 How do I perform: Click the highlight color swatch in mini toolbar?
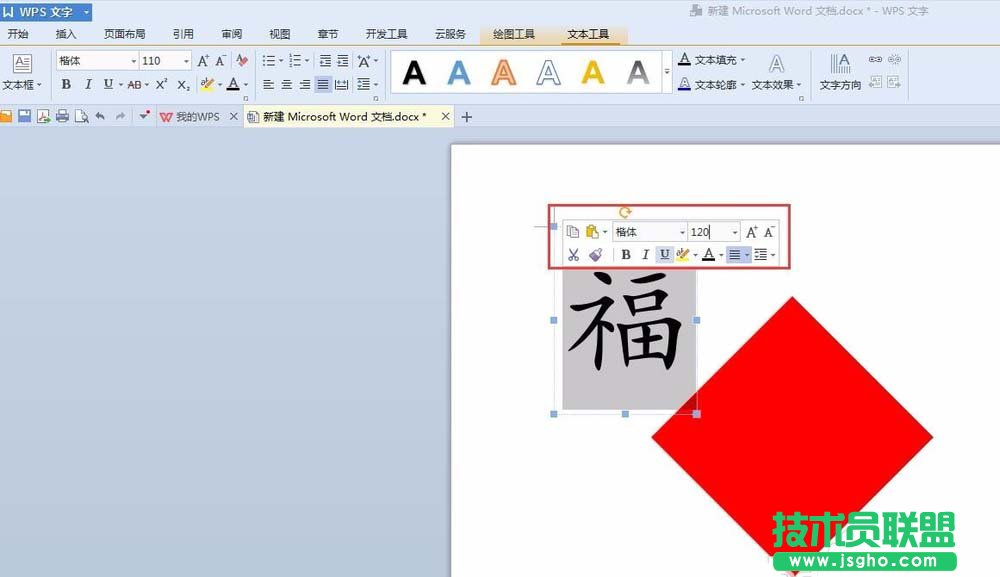coord(682,253)
